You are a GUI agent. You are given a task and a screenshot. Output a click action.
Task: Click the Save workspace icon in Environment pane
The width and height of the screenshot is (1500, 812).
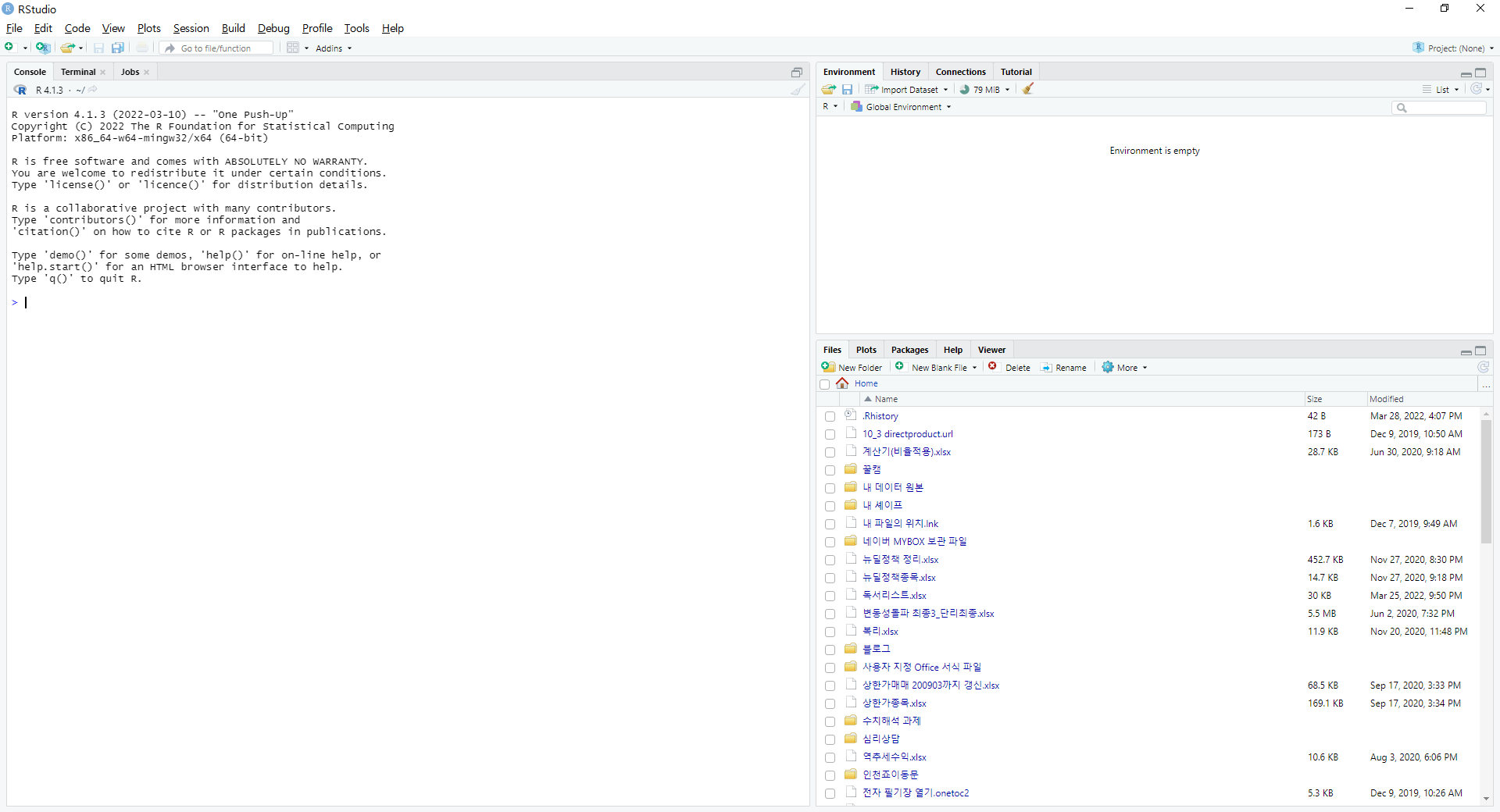coord(847,89)
